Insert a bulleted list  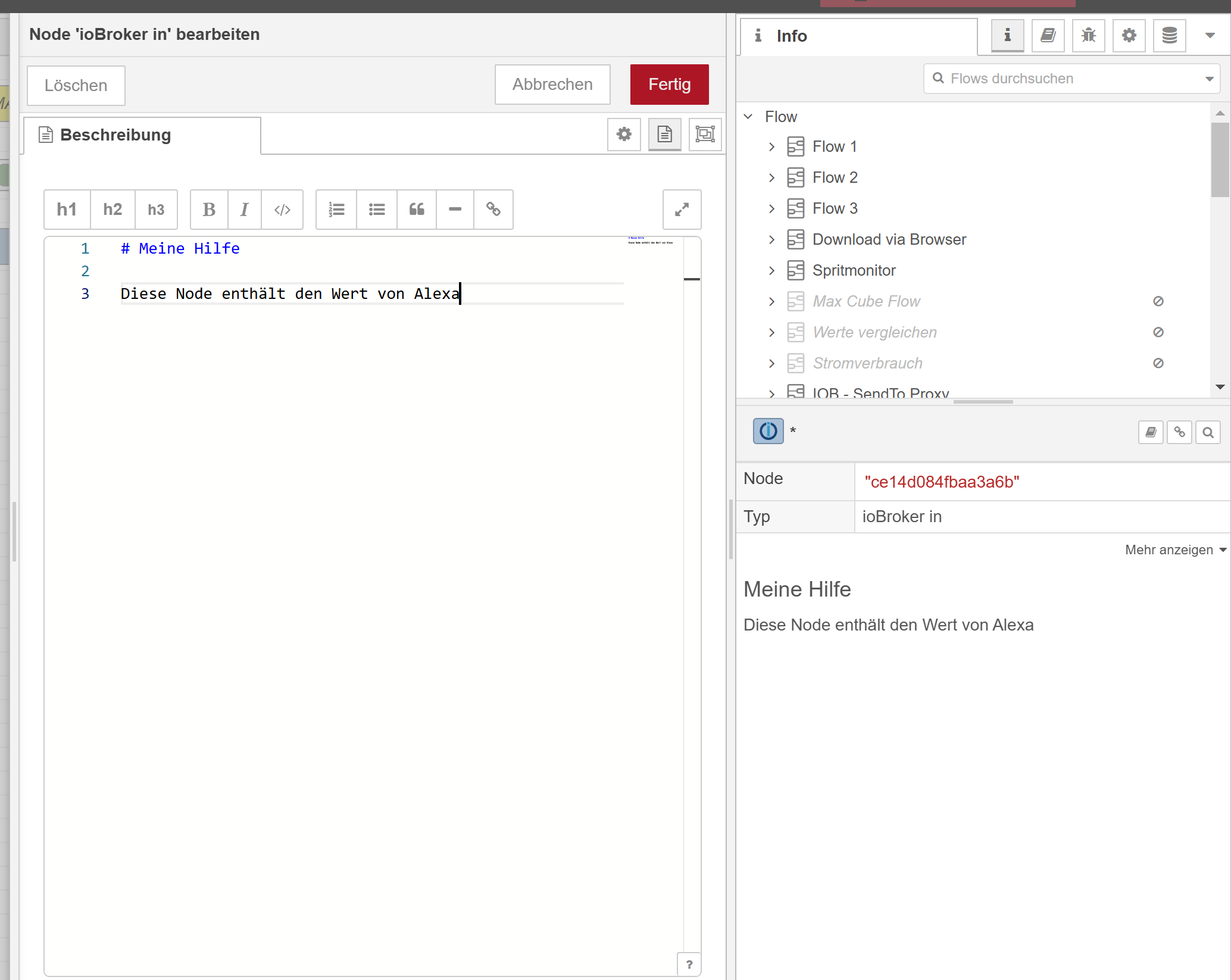377,210
